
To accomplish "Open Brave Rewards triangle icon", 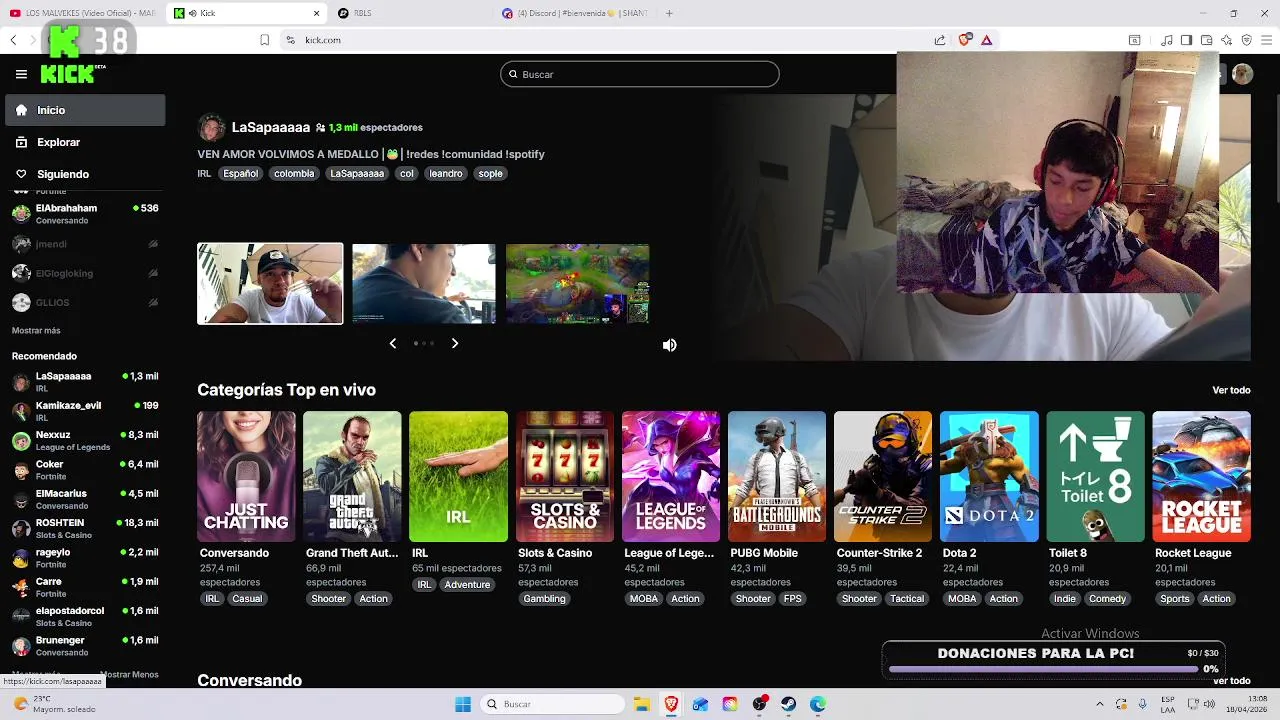I will tap(987, 40).
